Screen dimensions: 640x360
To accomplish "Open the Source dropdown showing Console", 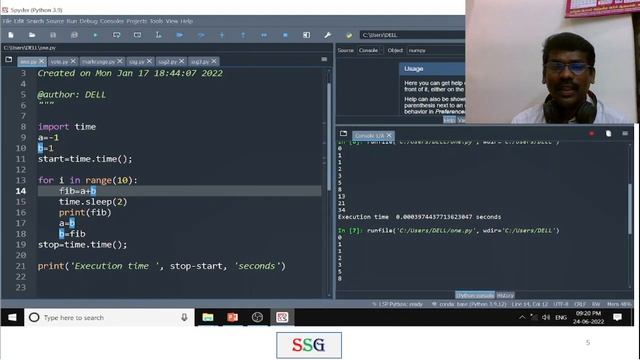I will (x=370, y=50).
